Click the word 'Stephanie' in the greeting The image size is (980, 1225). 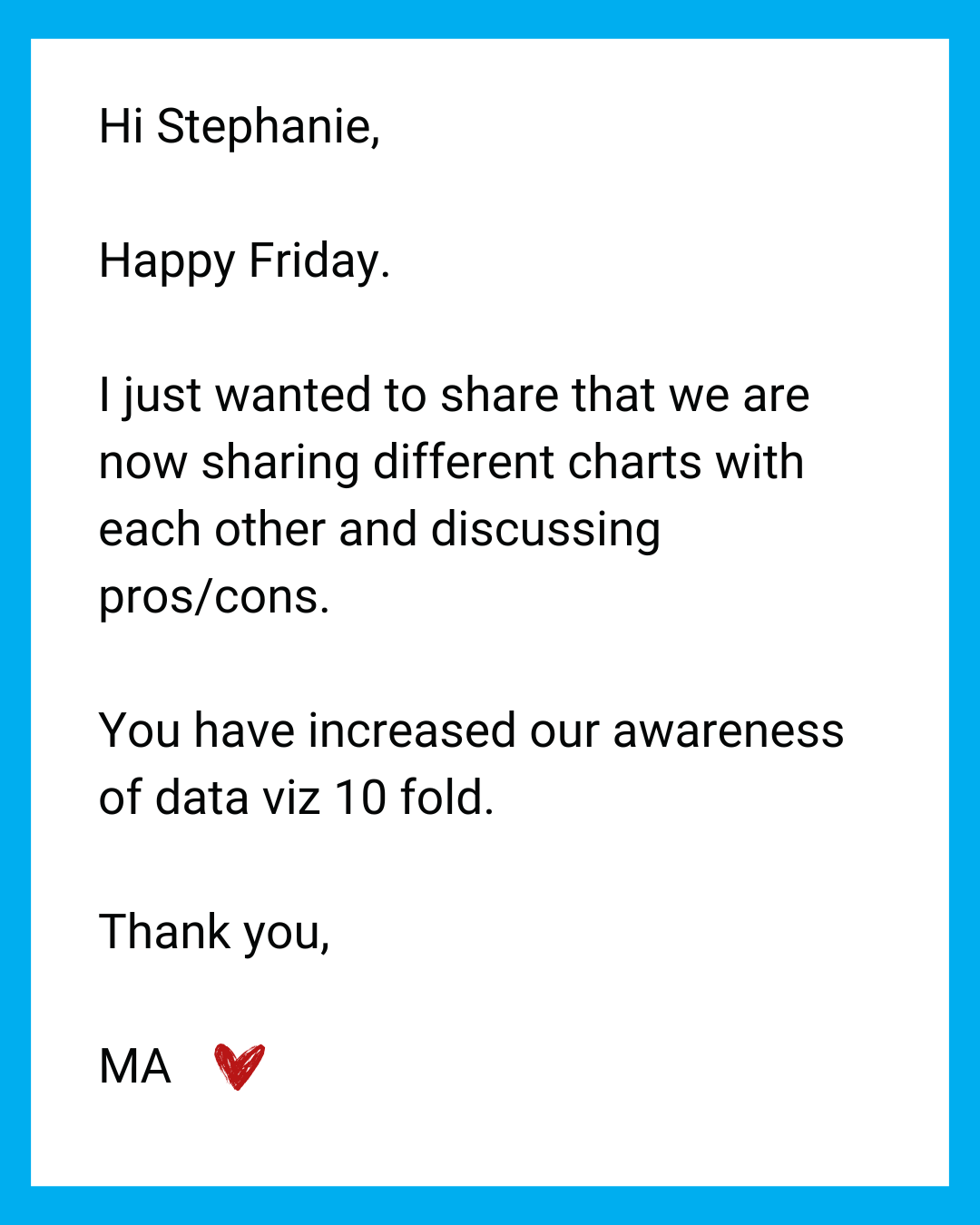pos(265,127)
